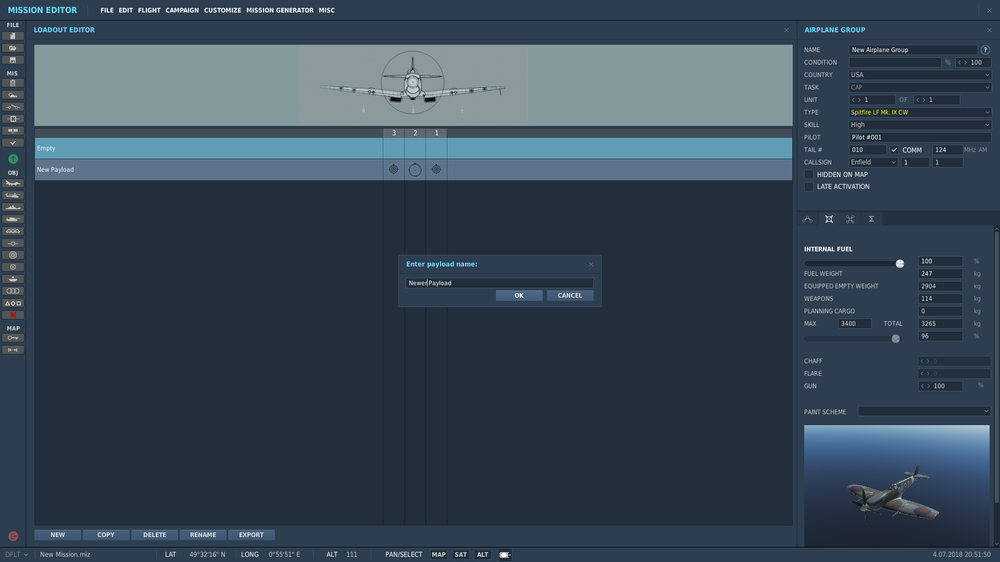
Task: Click EXPORT payload button
Action: coord(251,535)
